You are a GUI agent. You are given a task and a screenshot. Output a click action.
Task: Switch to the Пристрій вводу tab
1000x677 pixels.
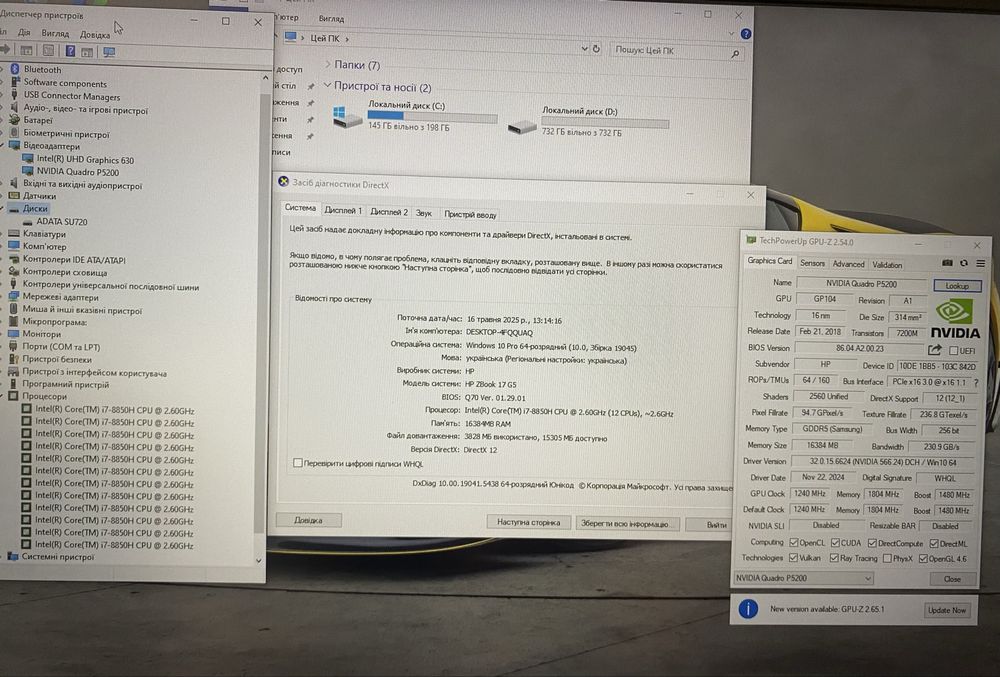(x=470, y=214)
